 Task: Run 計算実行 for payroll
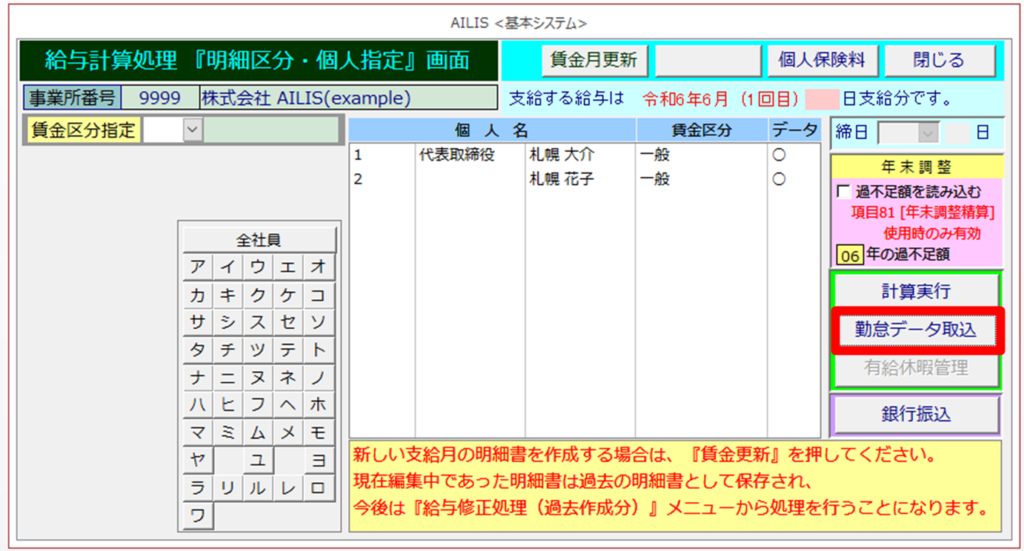click(x=915, y=292)
